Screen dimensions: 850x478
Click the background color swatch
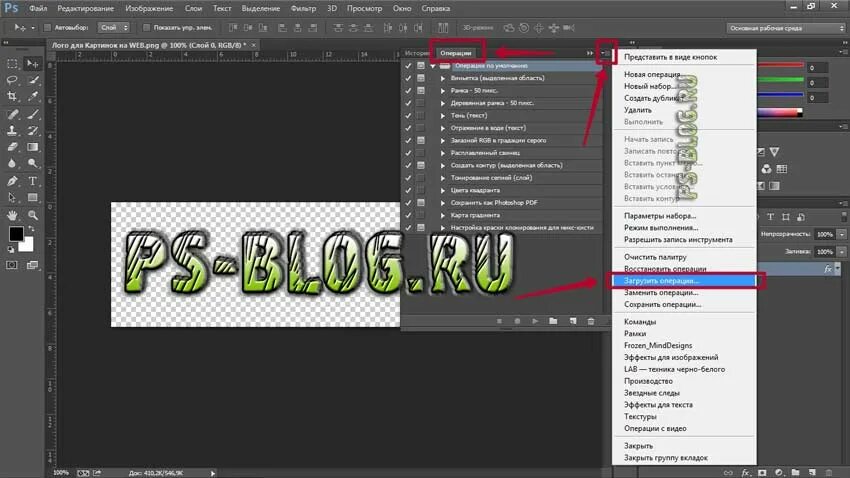[x=28, y=247]
